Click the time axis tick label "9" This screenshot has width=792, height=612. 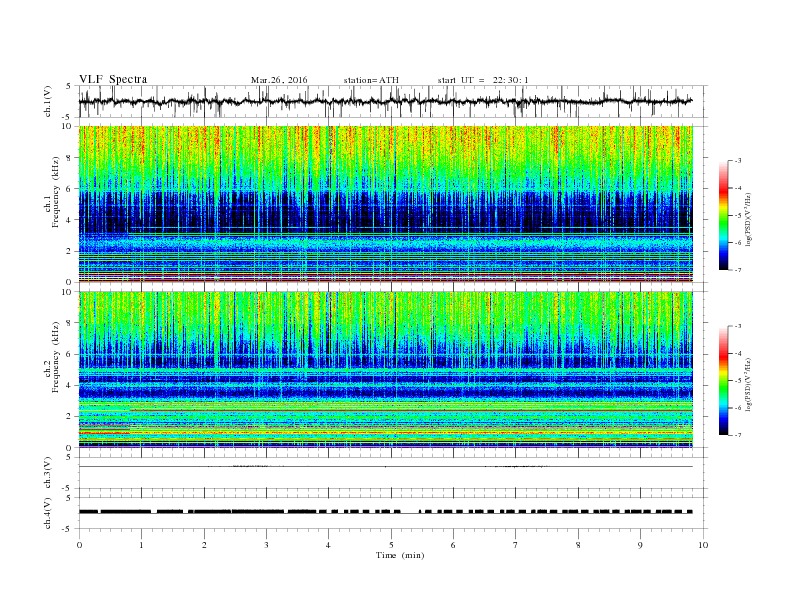[640, 545]
